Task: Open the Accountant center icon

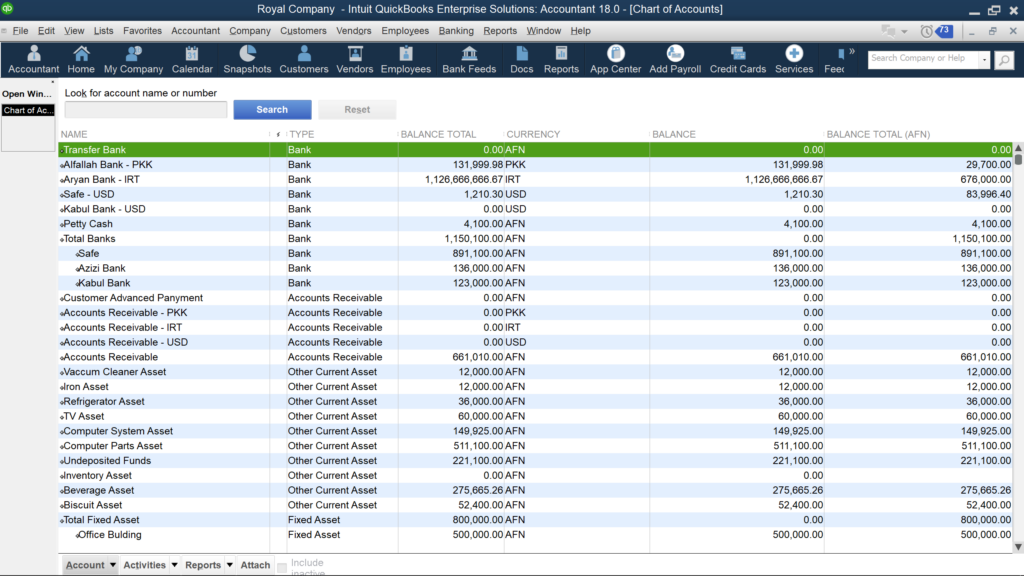Action: coord(33,59)
